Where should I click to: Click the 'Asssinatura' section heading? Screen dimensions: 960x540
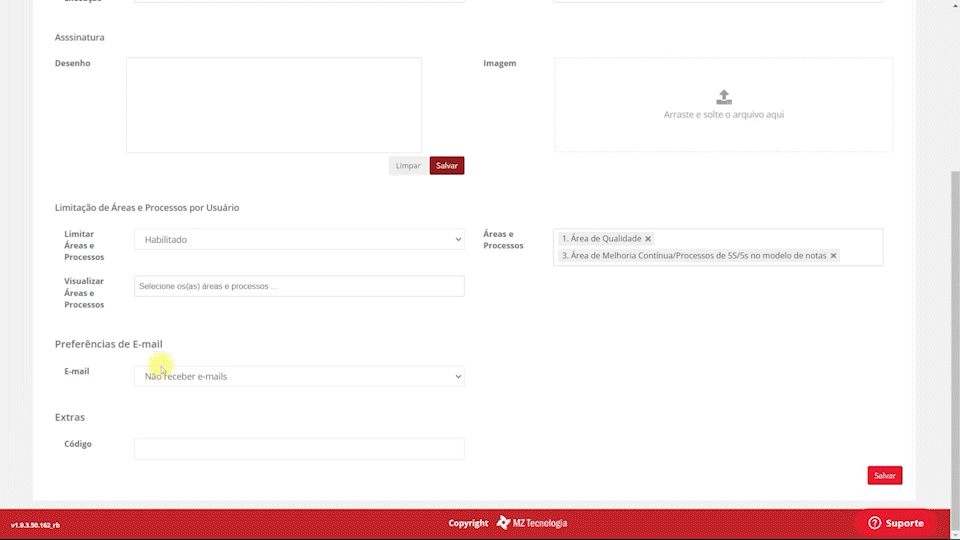80,37
